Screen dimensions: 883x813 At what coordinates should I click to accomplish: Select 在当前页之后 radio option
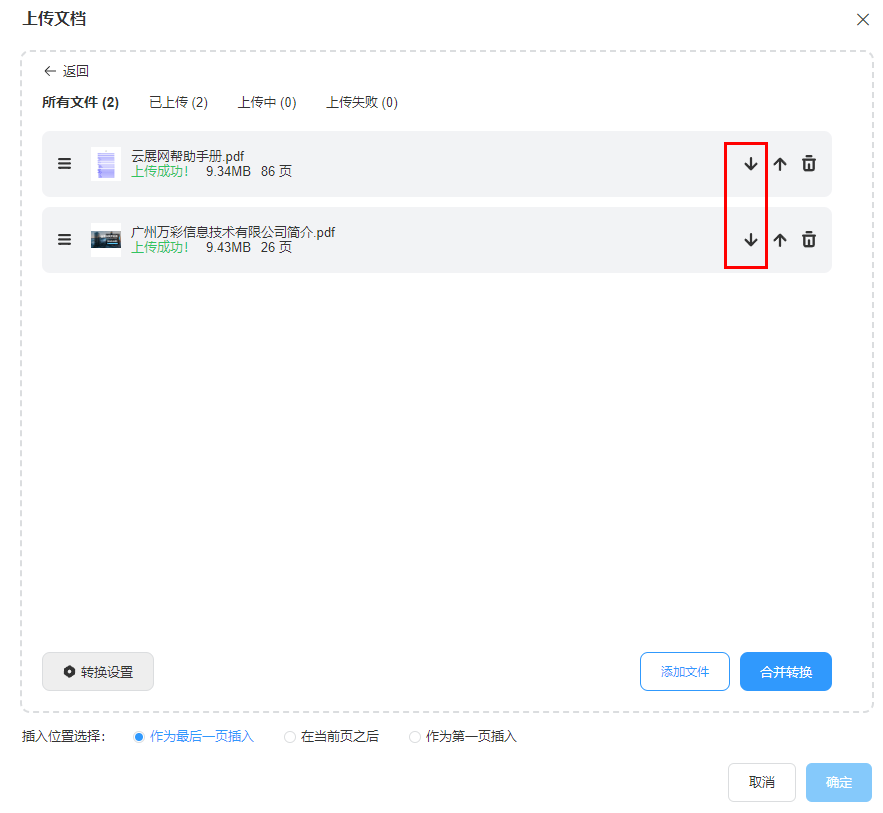pos(290,737)
